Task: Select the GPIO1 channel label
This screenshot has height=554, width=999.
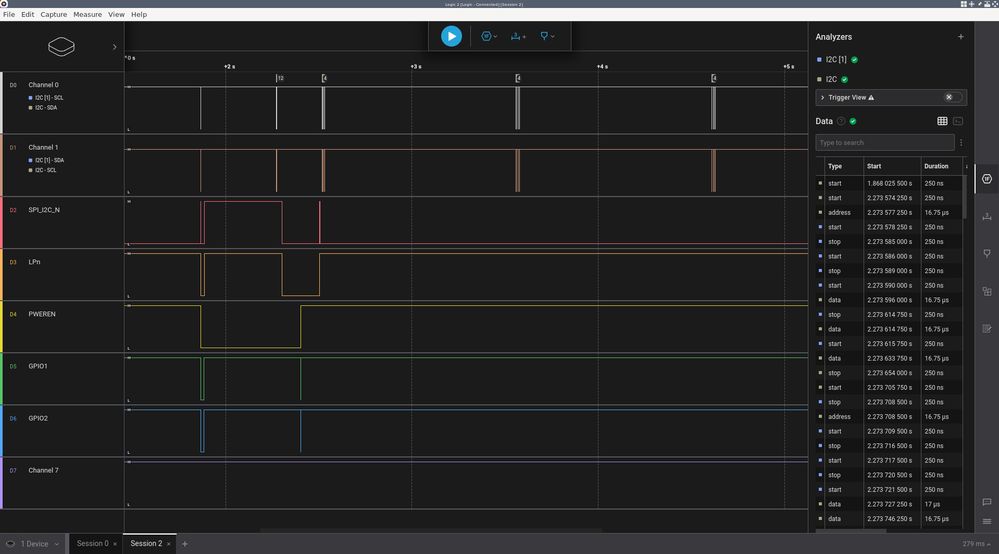Action: [x=38, y=366]
